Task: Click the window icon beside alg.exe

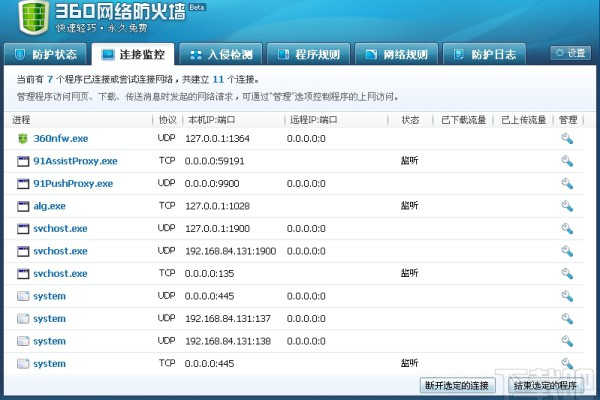Action: click(23, 206)
